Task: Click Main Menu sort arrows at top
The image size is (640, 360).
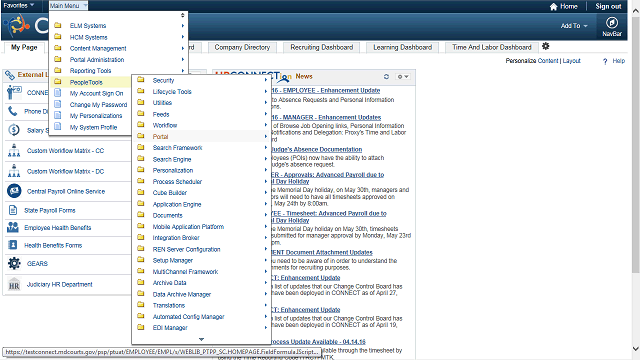Action: tap(182, 15)
